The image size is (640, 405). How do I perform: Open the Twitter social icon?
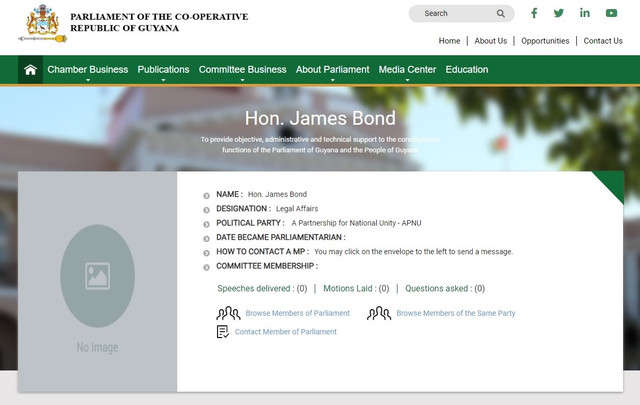tap(559, 13)
